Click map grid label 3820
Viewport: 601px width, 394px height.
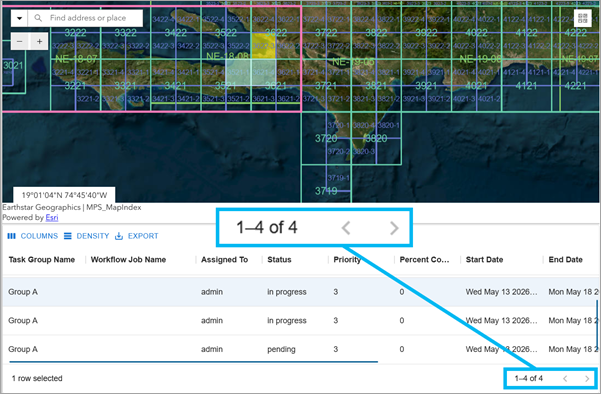pyautogui.click(x=376, y=138)
